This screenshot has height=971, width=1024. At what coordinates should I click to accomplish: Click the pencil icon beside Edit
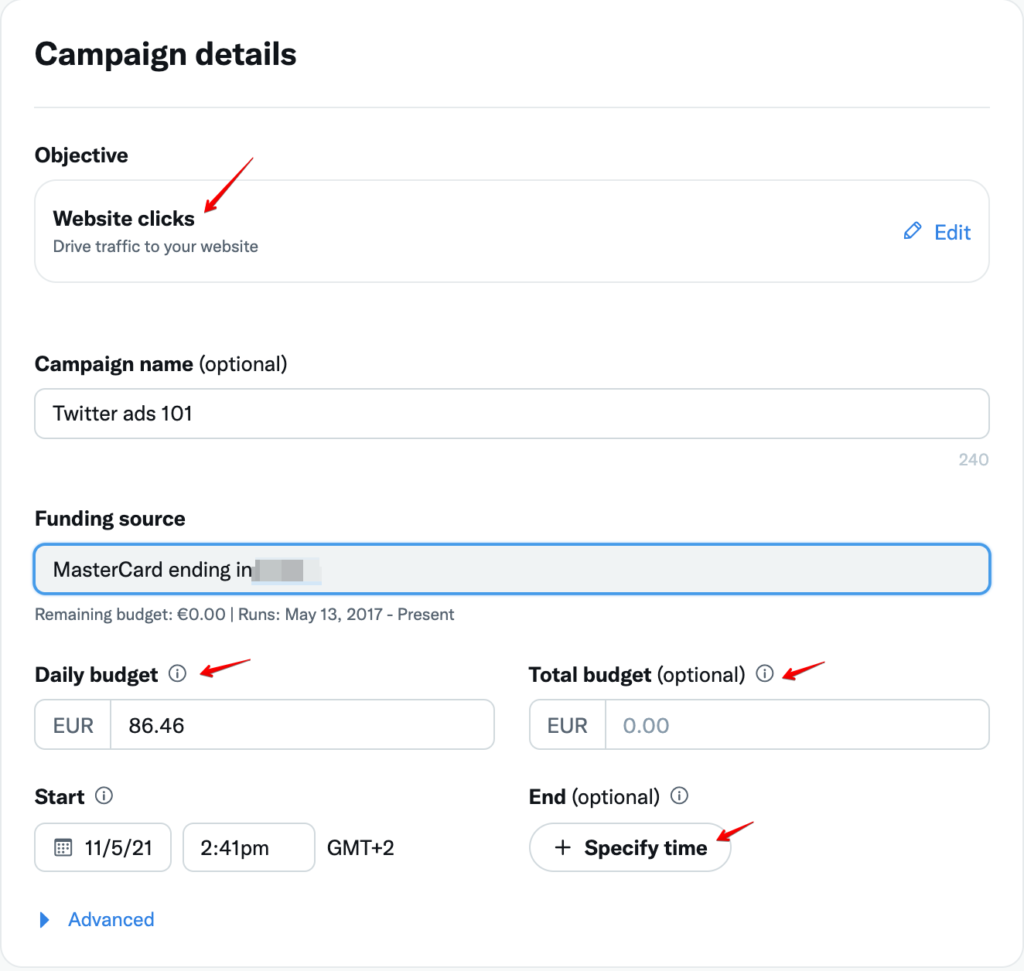tap(912, 232)
